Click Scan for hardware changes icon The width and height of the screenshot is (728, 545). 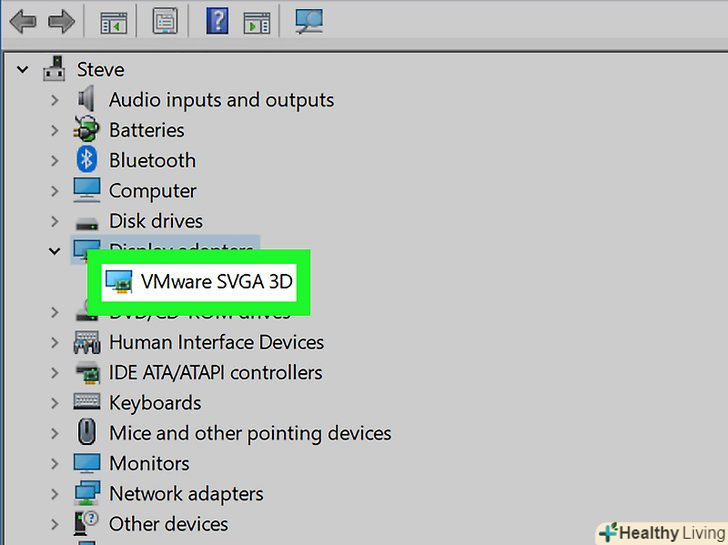pyautogui.click(x=308, y=21)
